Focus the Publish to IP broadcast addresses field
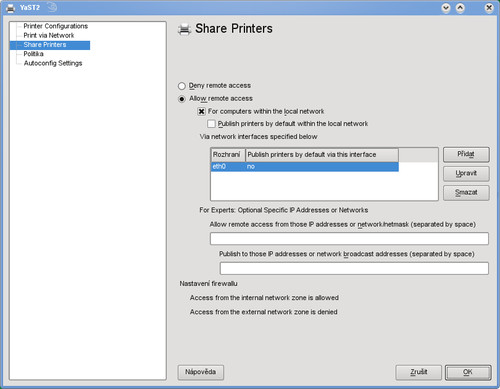 point(354,268)
